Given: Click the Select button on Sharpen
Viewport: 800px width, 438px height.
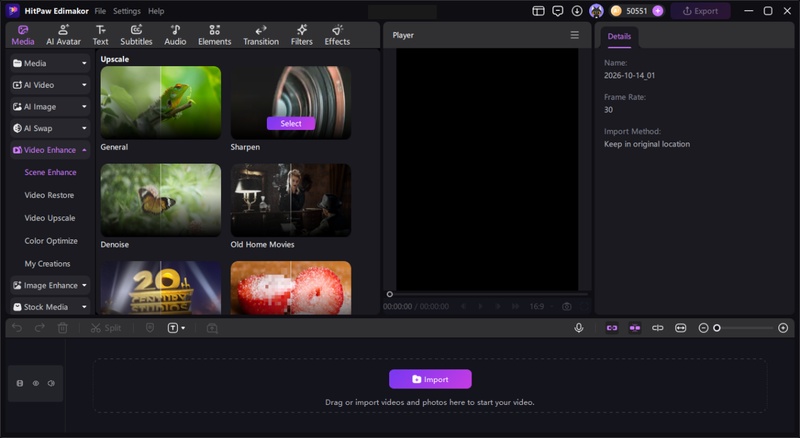Looking at the screenshot, I should 291,124.
